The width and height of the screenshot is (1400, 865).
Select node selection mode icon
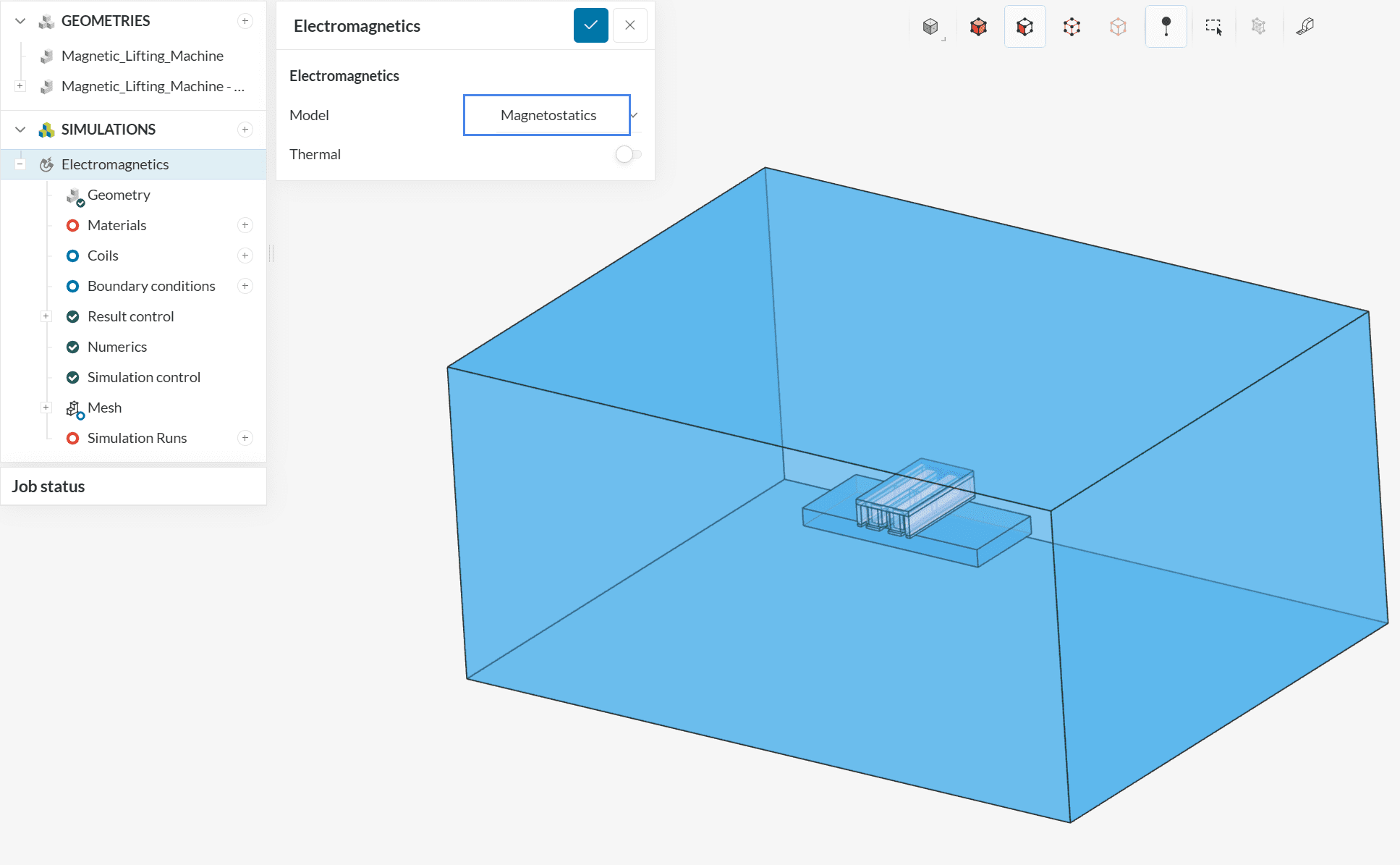pos(1118,27)
